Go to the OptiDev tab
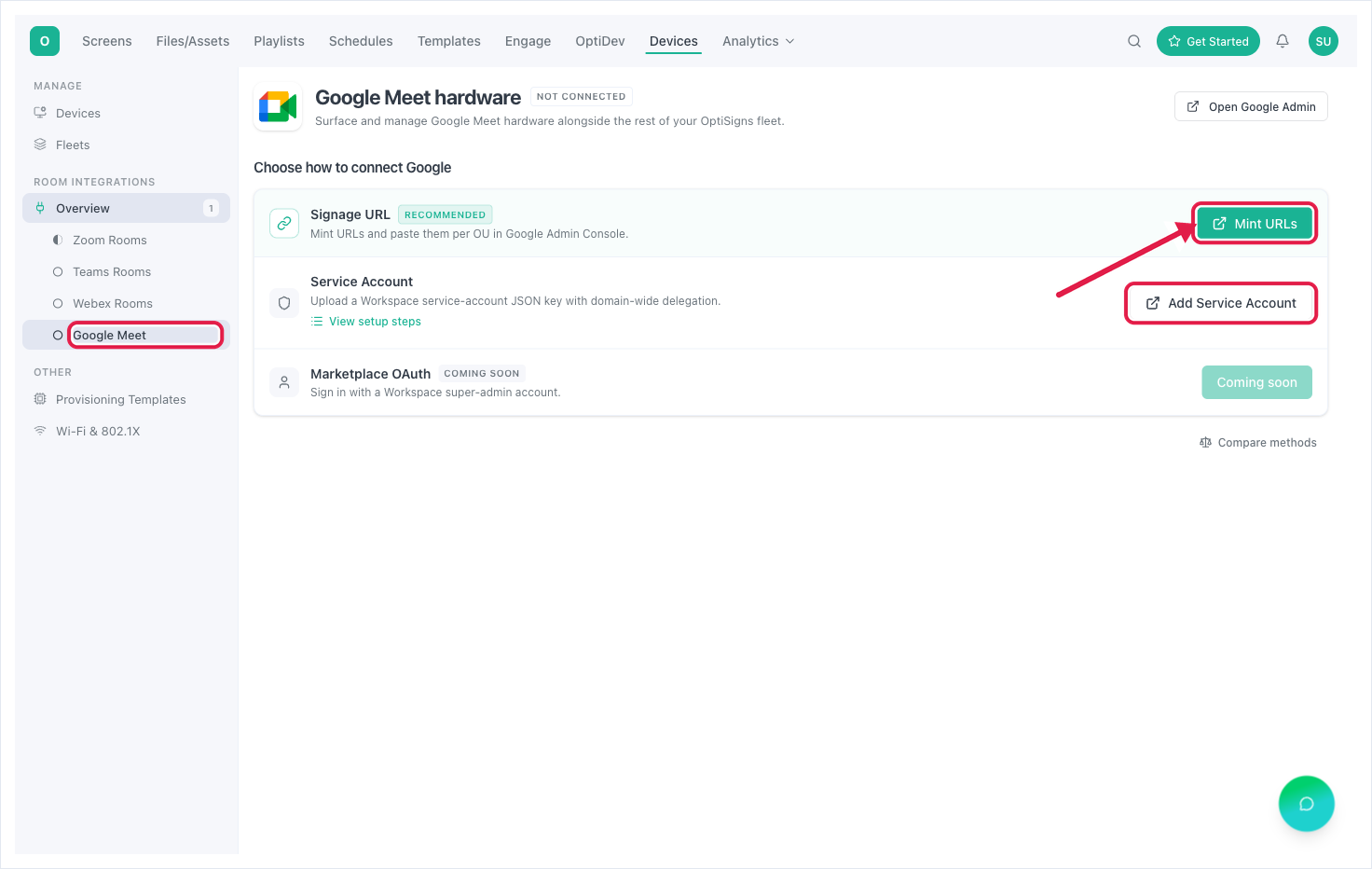Image resolution: width=1372 pixels, height=869 pixels. point(600,41)
